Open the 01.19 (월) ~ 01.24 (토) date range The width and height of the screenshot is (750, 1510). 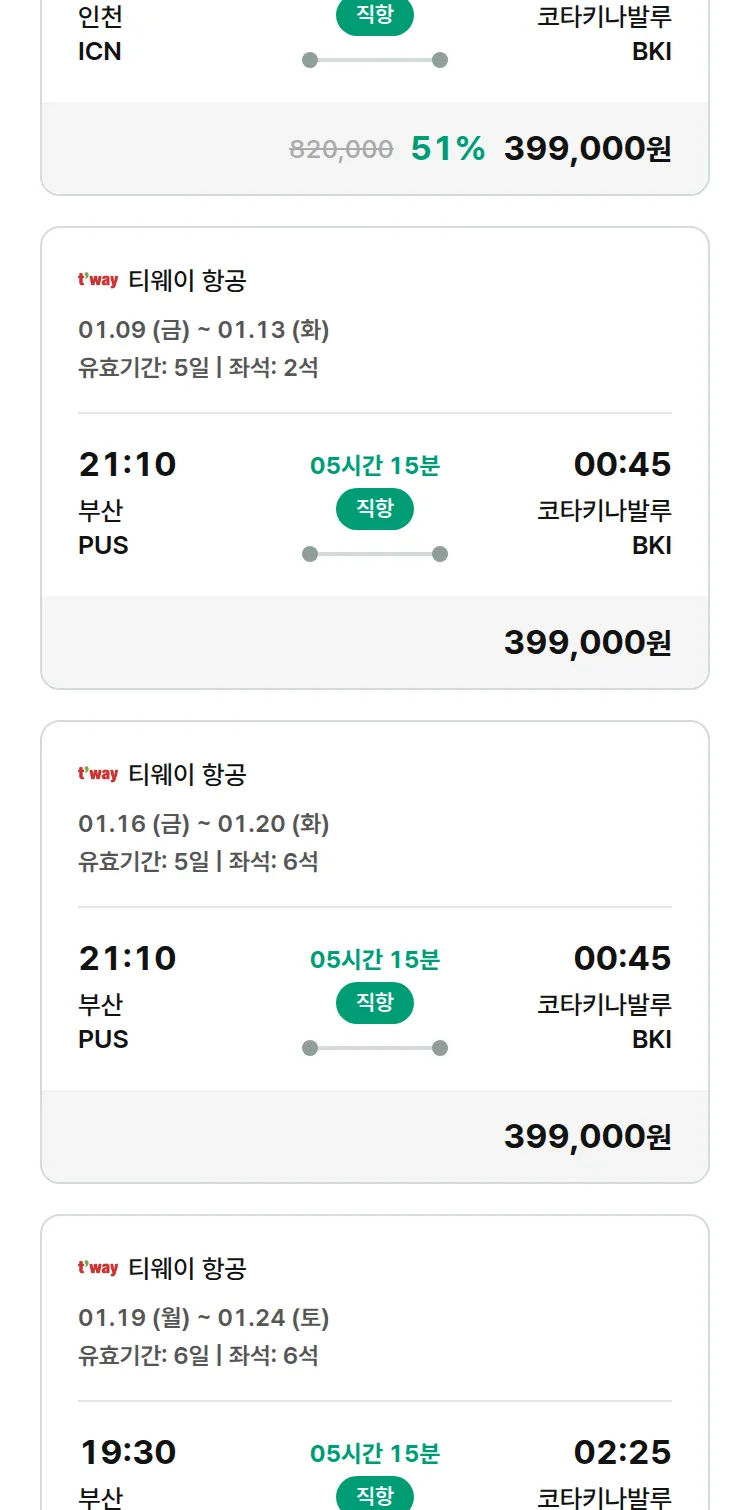[204, 1317]
